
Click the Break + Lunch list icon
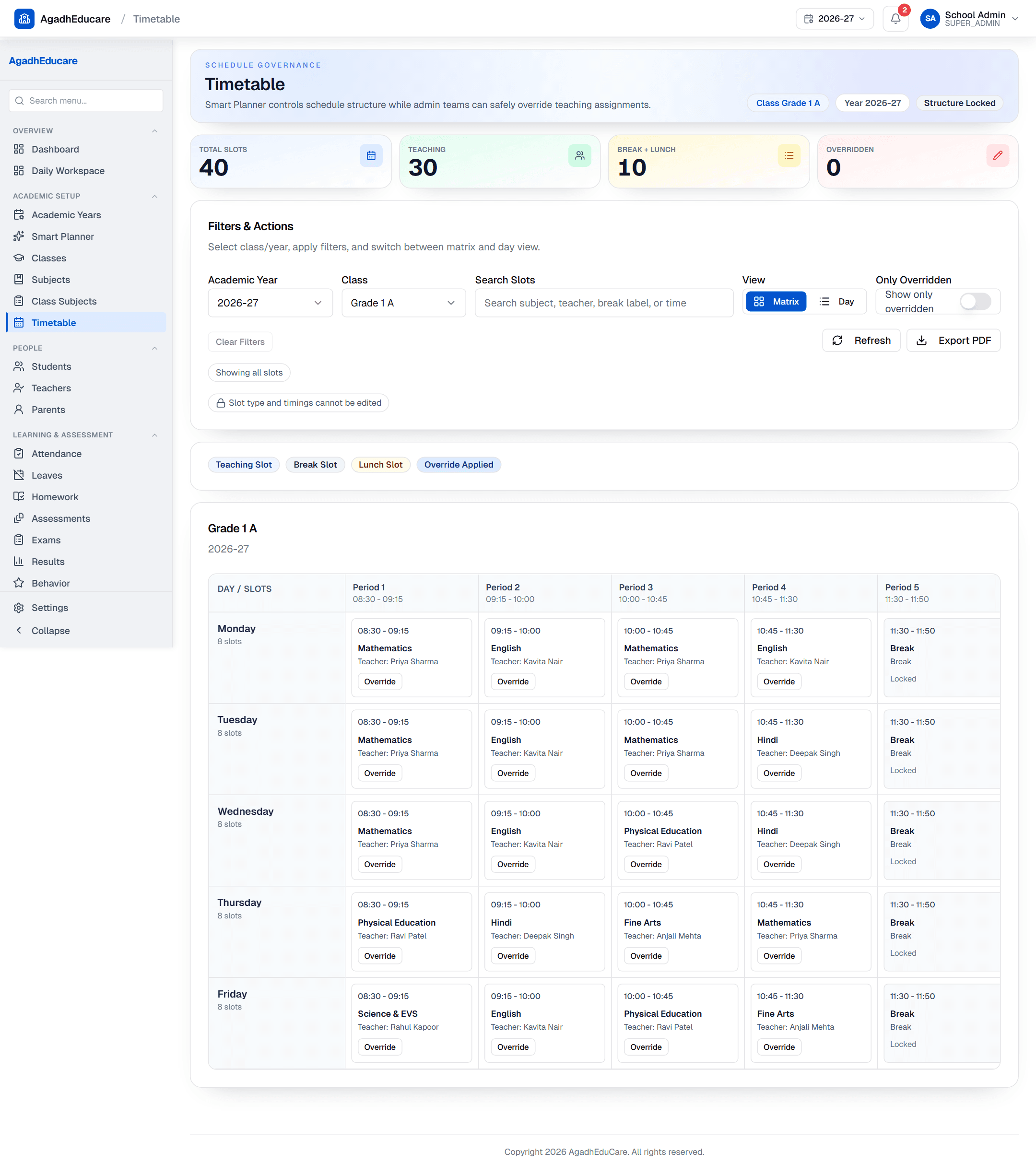click(x=789, y=155)
